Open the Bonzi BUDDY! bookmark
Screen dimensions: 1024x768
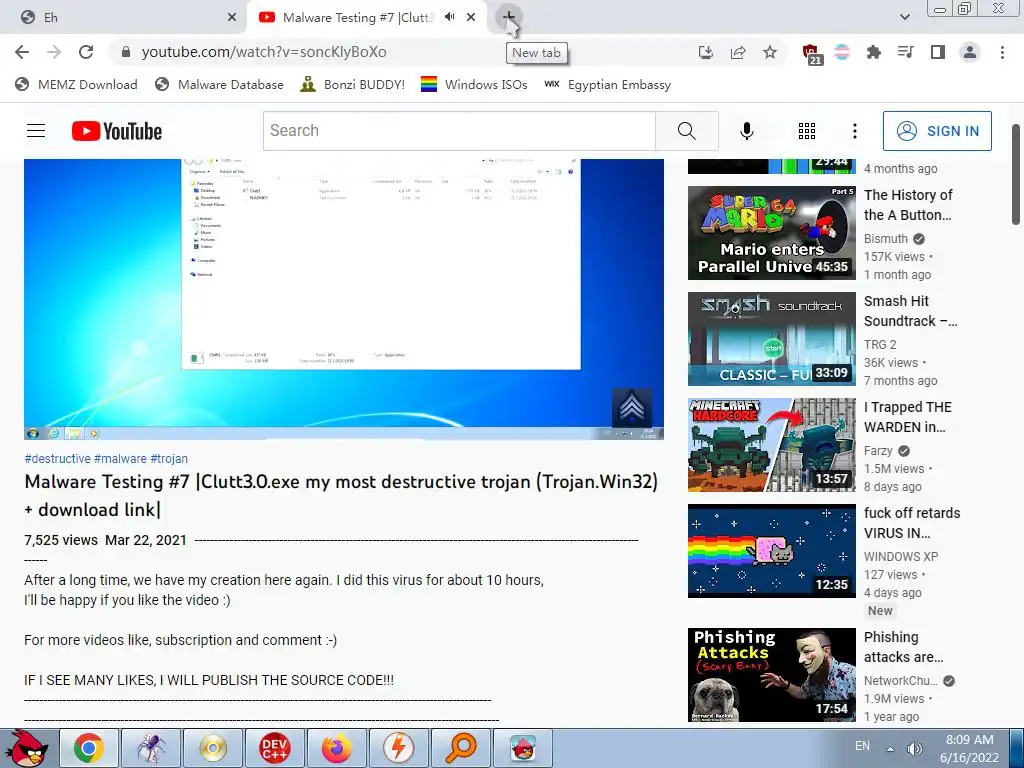[x=353, y=85]
